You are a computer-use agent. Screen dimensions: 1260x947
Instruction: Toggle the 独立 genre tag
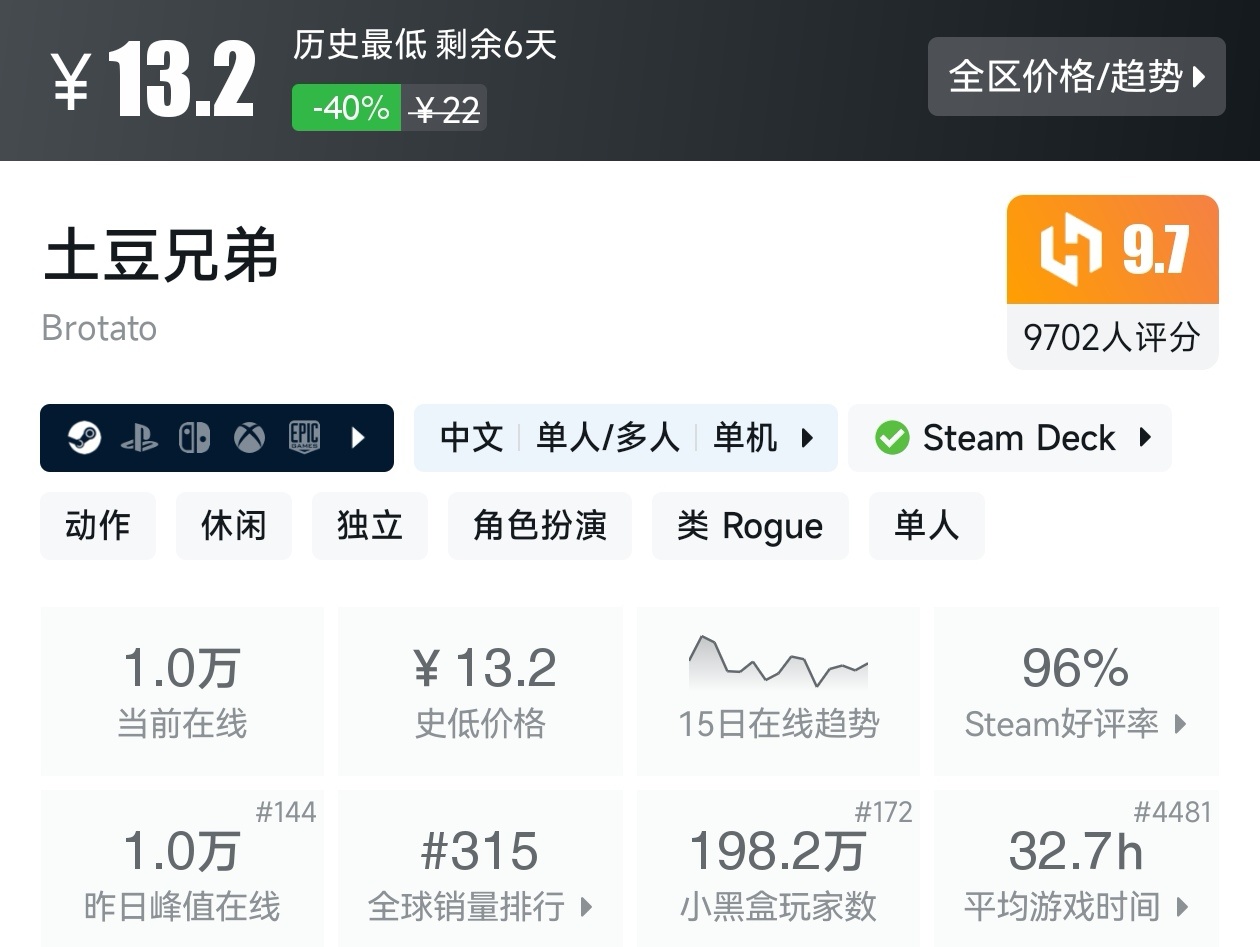(369, 525)
